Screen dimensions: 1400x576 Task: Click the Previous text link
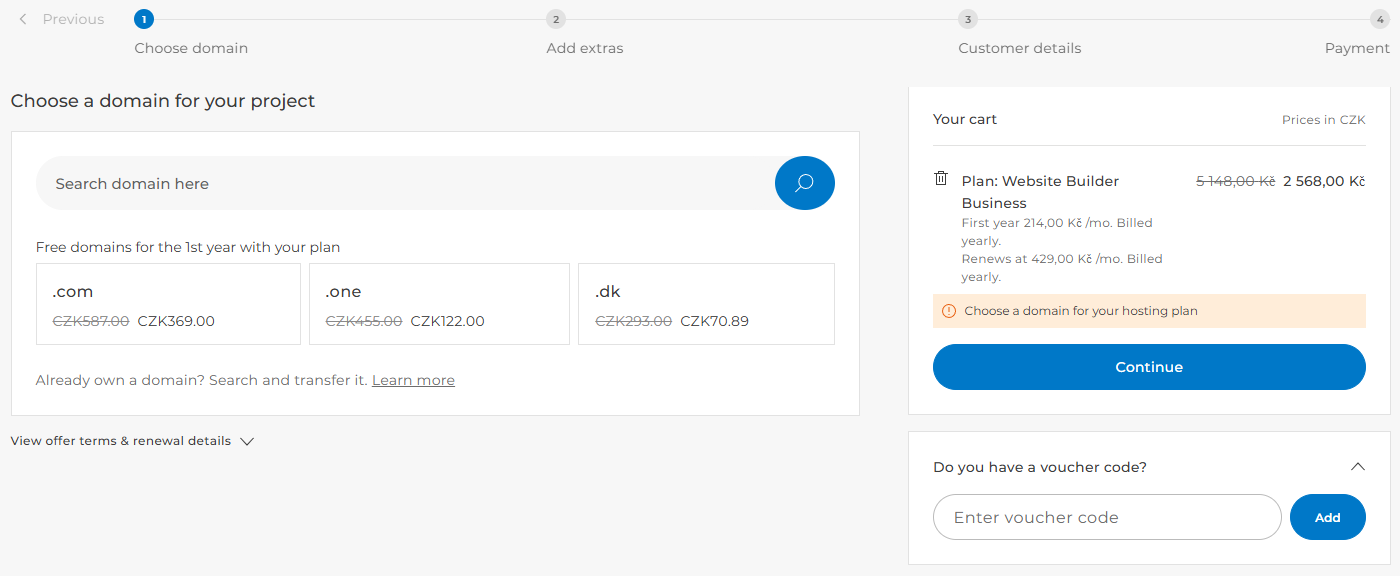point(73,19)
